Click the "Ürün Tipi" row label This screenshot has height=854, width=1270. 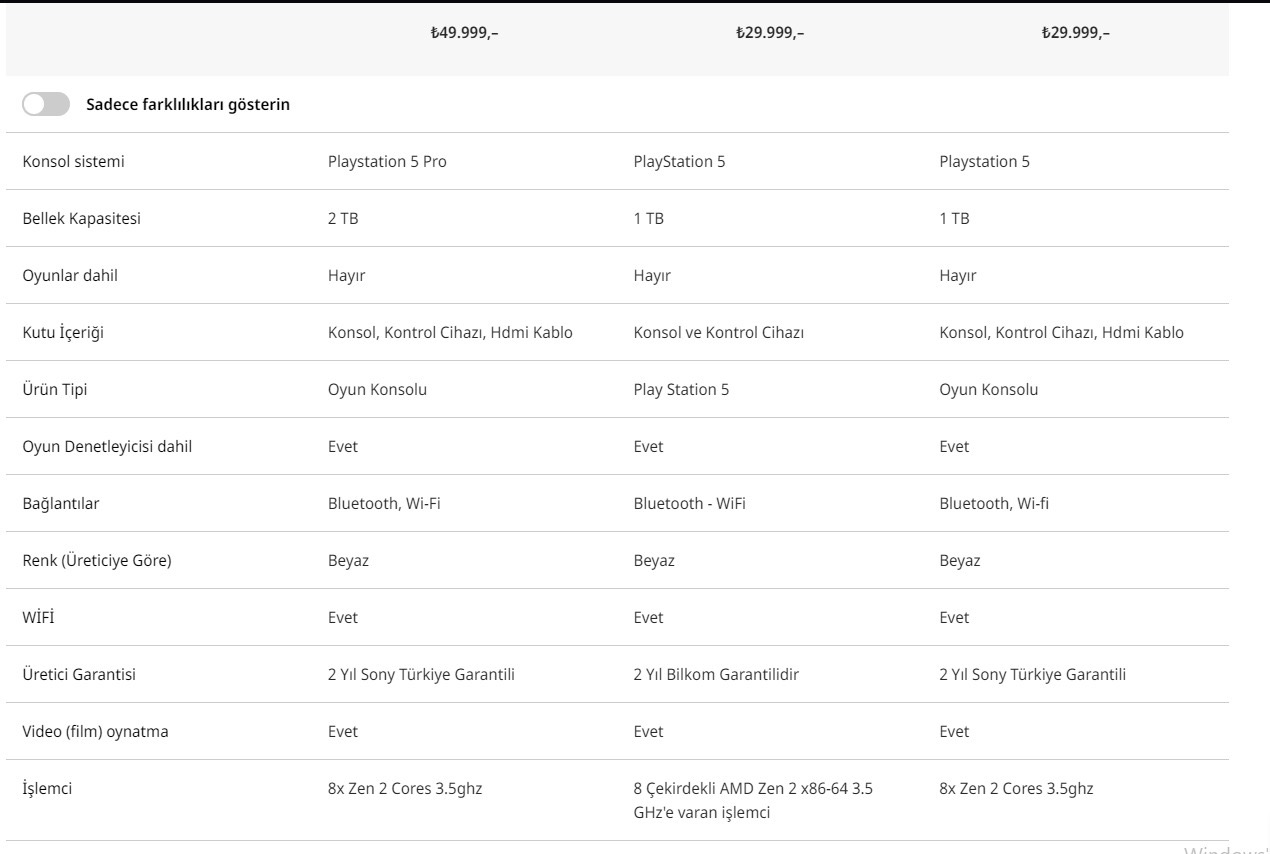55,390
